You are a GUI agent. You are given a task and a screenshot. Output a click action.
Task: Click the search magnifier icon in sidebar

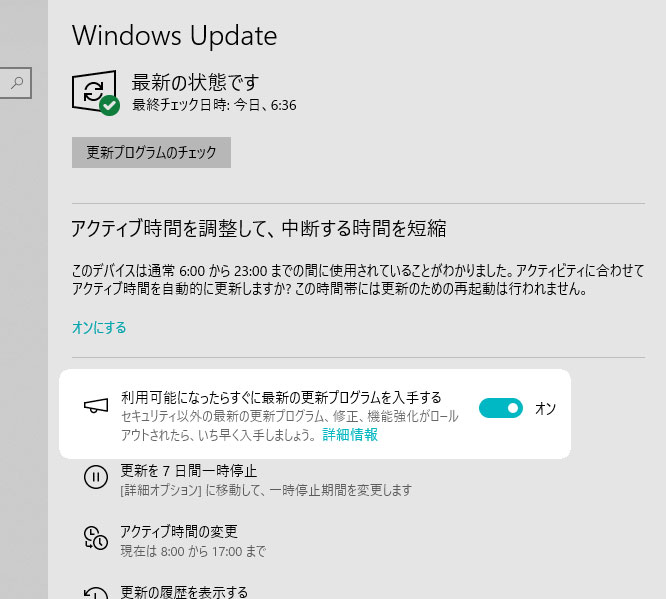pos(17,82)
